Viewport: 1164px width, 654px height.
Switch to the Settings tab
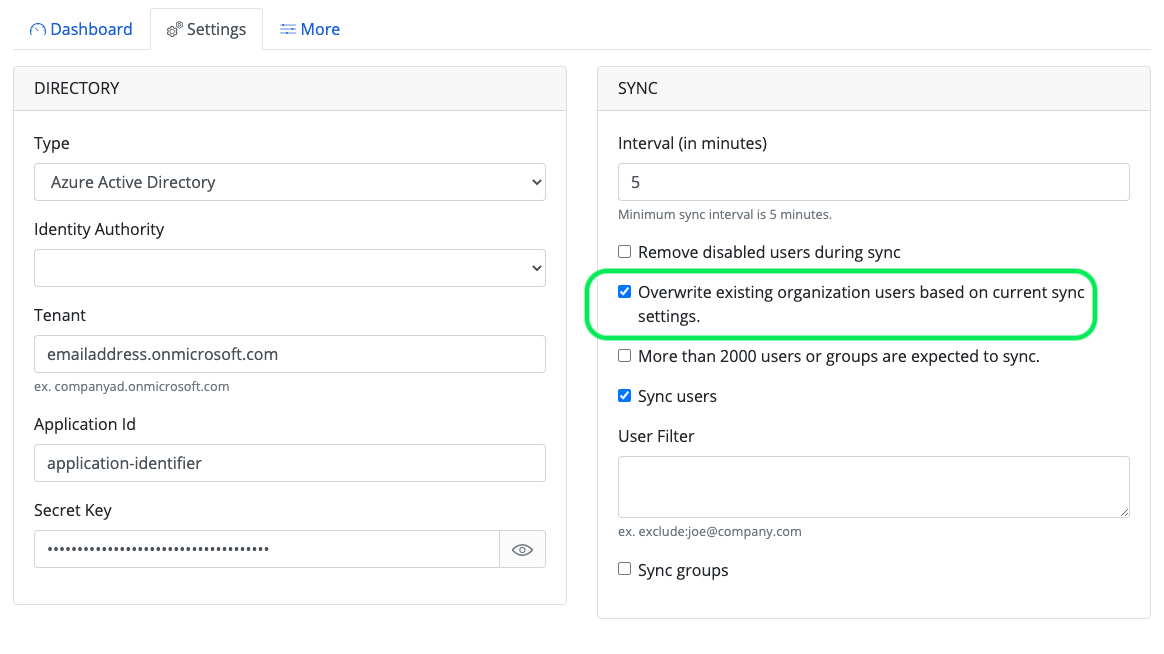(206, 29)
